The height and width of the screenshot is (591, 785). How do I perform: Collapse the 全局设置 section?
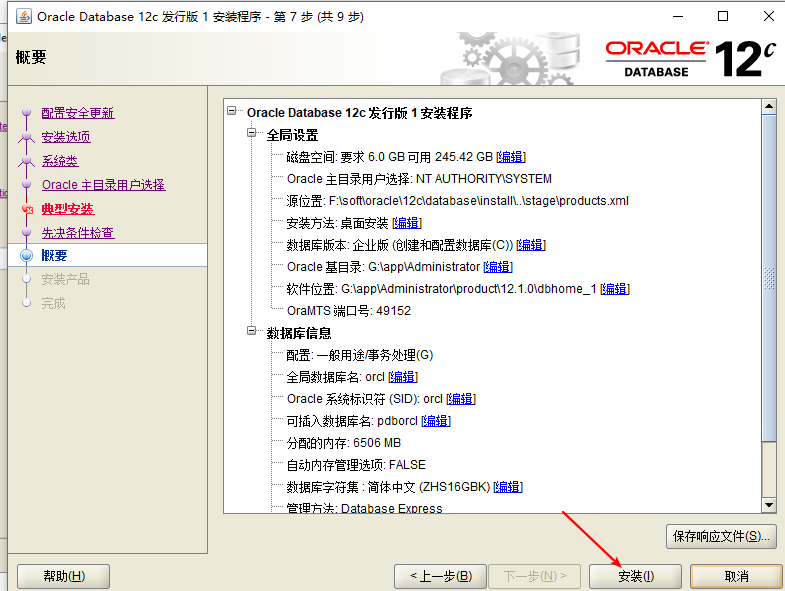point(252,133)
